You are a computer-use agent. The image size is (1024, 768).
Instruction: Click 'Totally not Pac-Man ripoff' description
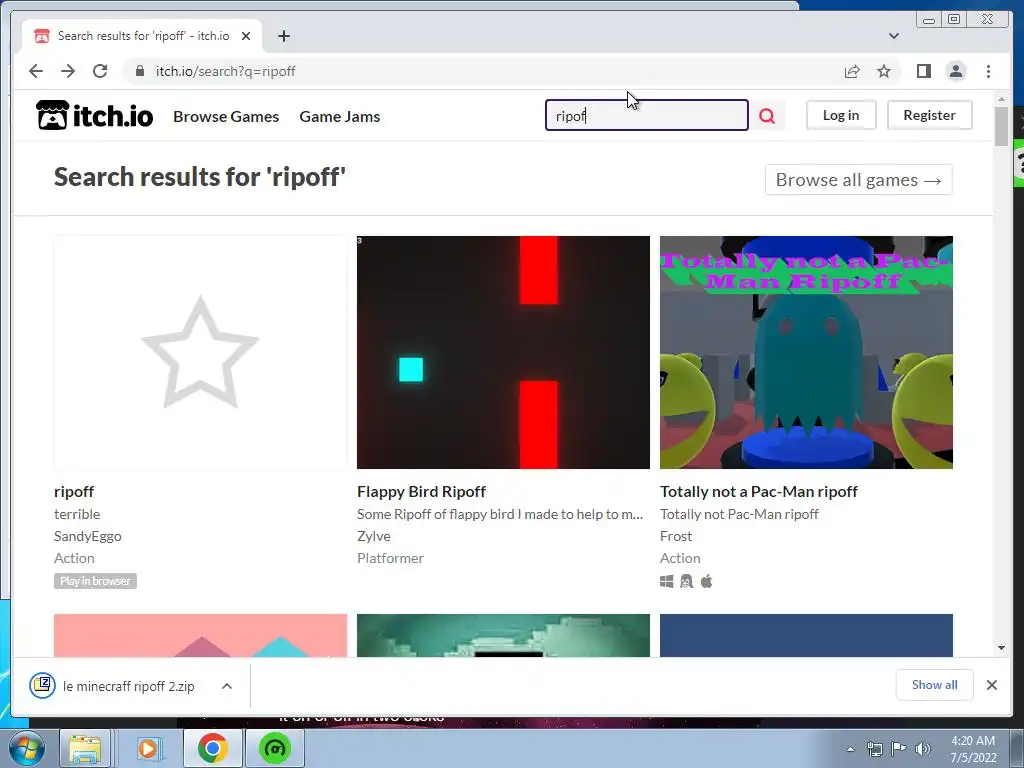(x=739, y=514)
